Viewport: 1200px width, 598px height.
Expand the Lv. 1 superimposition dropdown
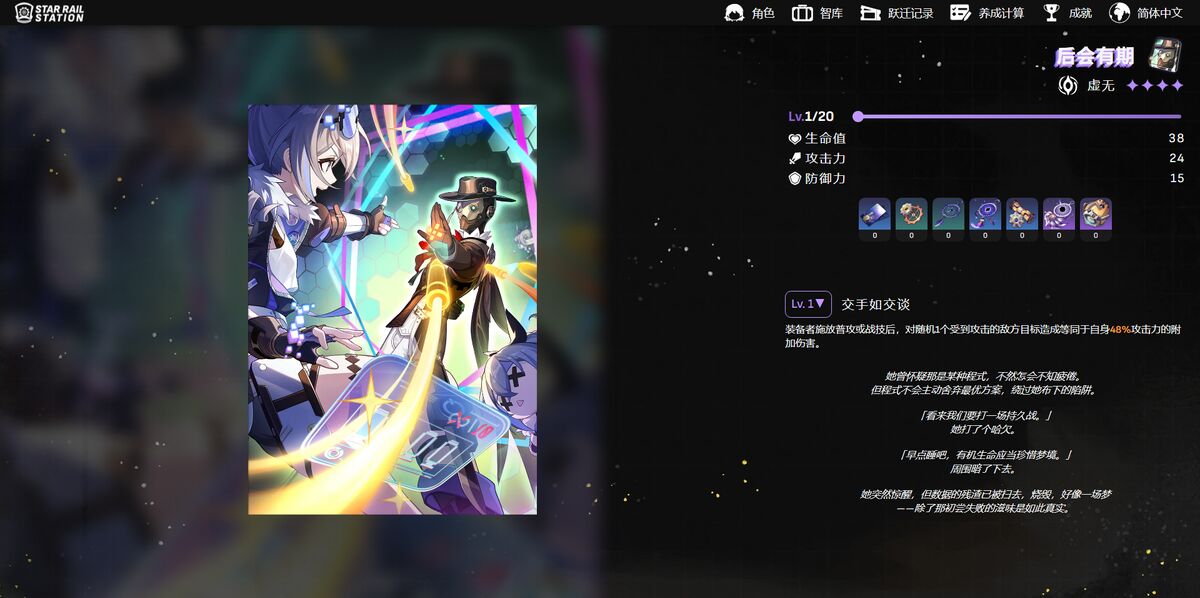click(x=808, y=304)
